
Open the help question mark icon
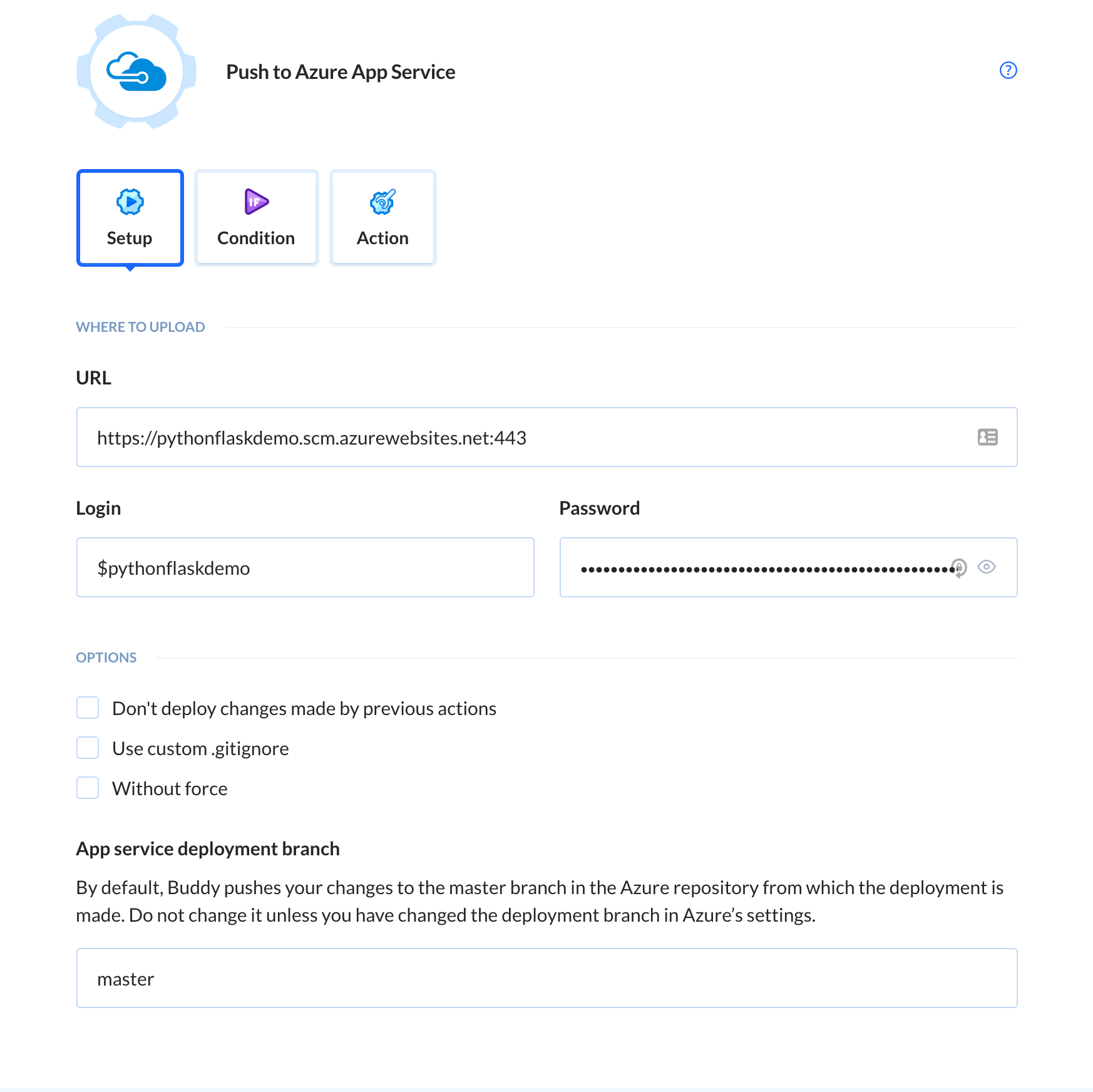[1008, 70]
